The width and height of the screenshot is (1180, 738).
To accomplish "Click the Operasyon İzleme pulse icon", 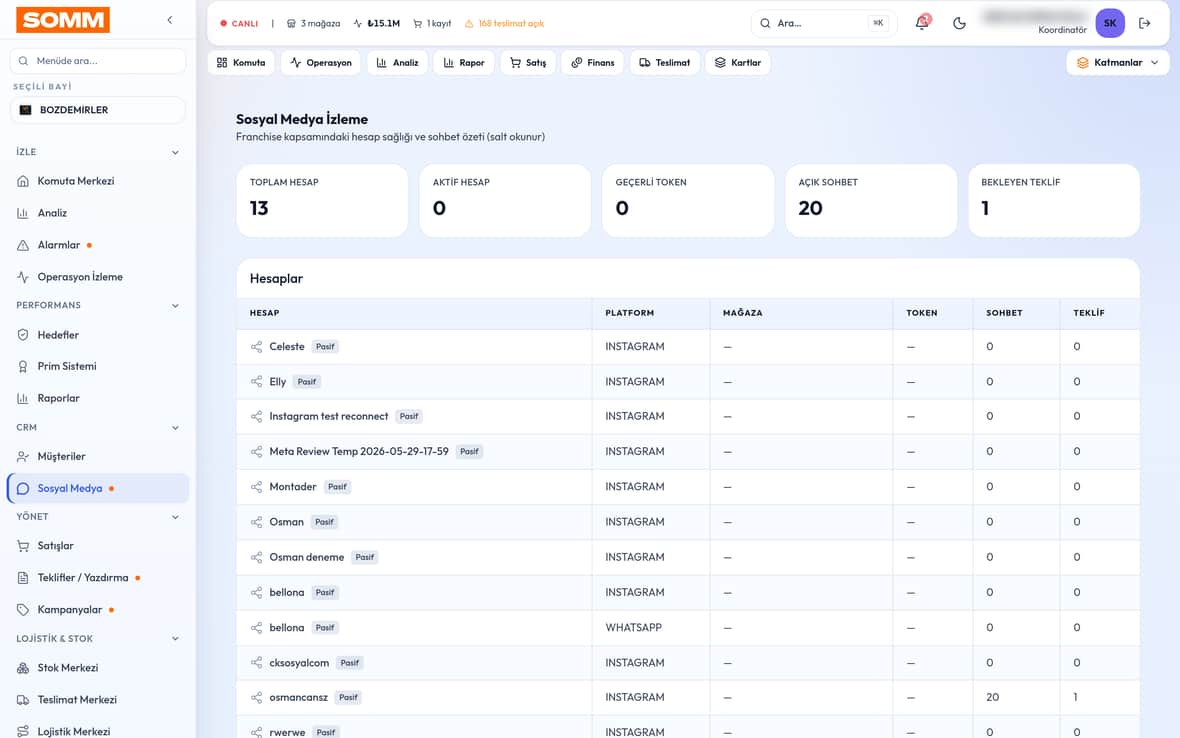I will pos(23,277).
